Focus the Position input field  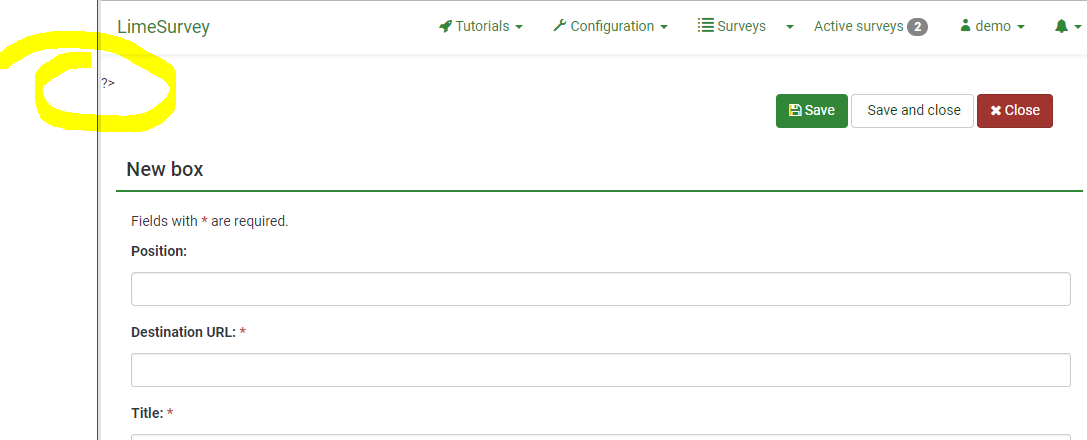point(600,289)
